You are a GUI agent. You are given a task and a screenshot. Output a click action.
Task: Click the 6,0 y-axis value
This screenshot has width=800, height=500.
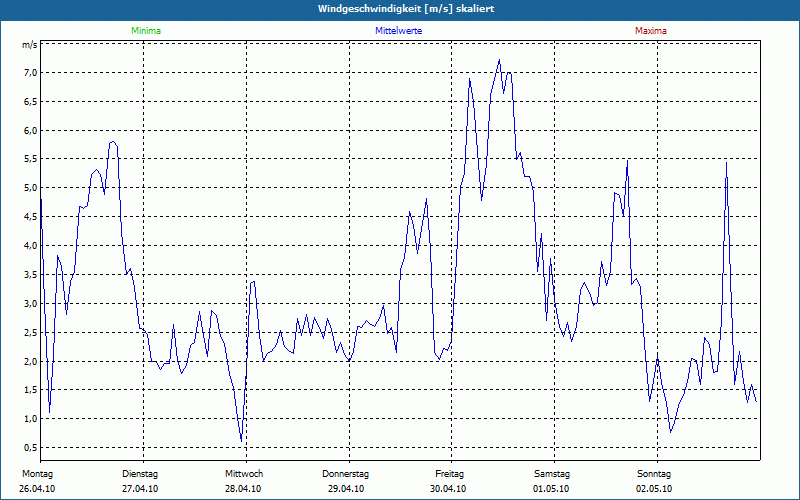pos(30,130)
